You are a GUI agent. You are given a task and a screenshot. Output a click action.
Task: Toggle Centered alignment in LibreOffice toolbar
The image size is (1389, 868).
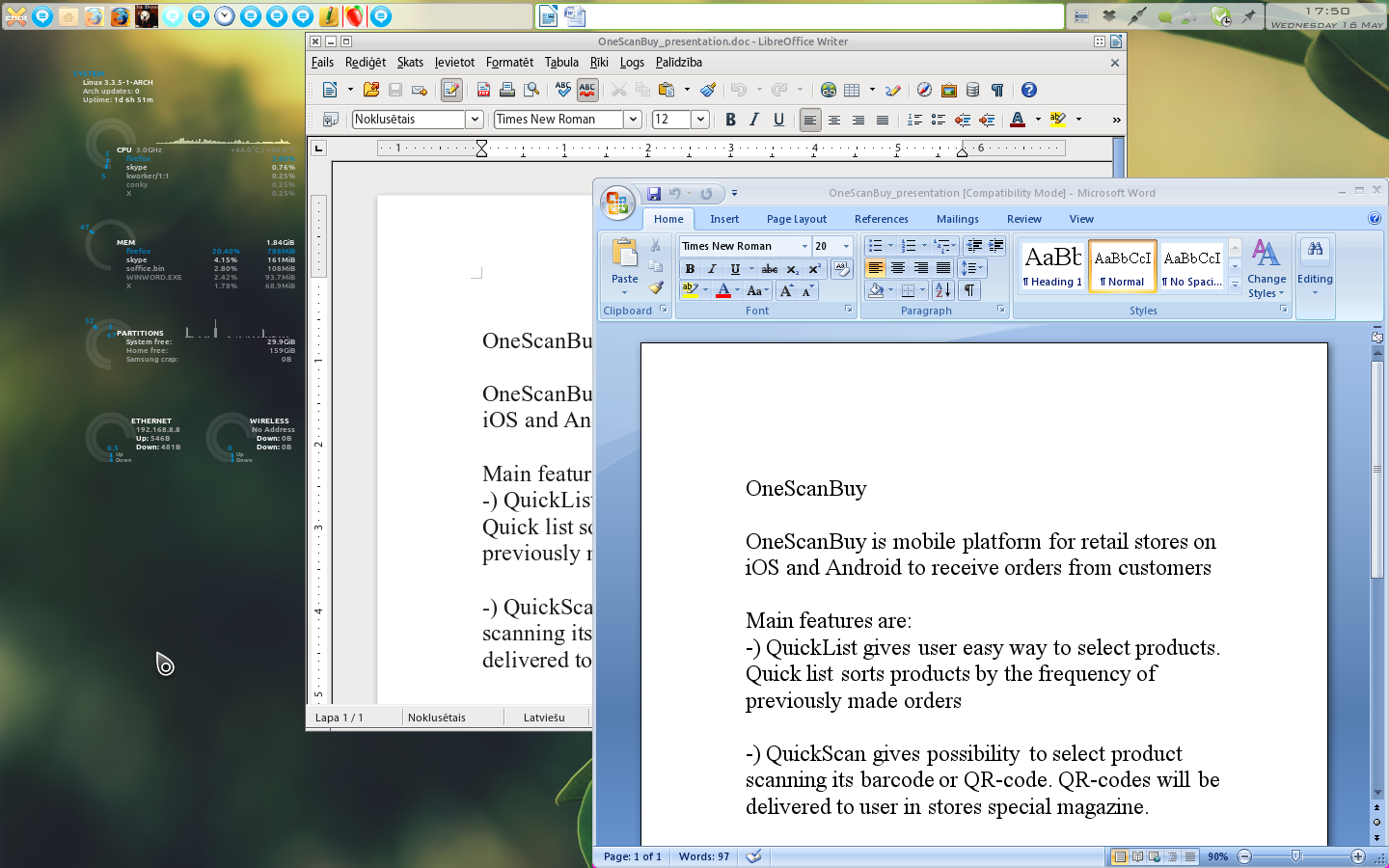[x=834, y=120]
